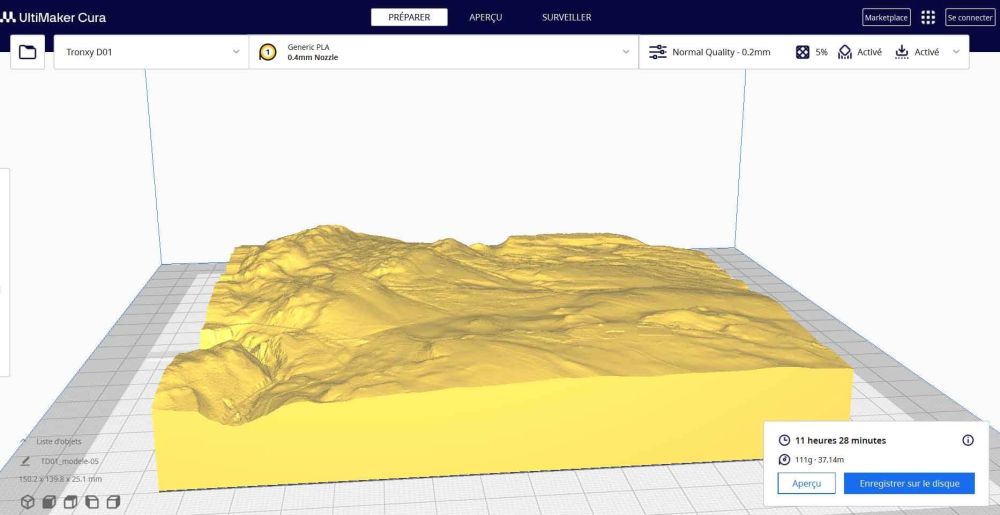This screenshot has height=515, width=1000.
Task: Open the SURVEILLER tab
Action: point(566,17)
